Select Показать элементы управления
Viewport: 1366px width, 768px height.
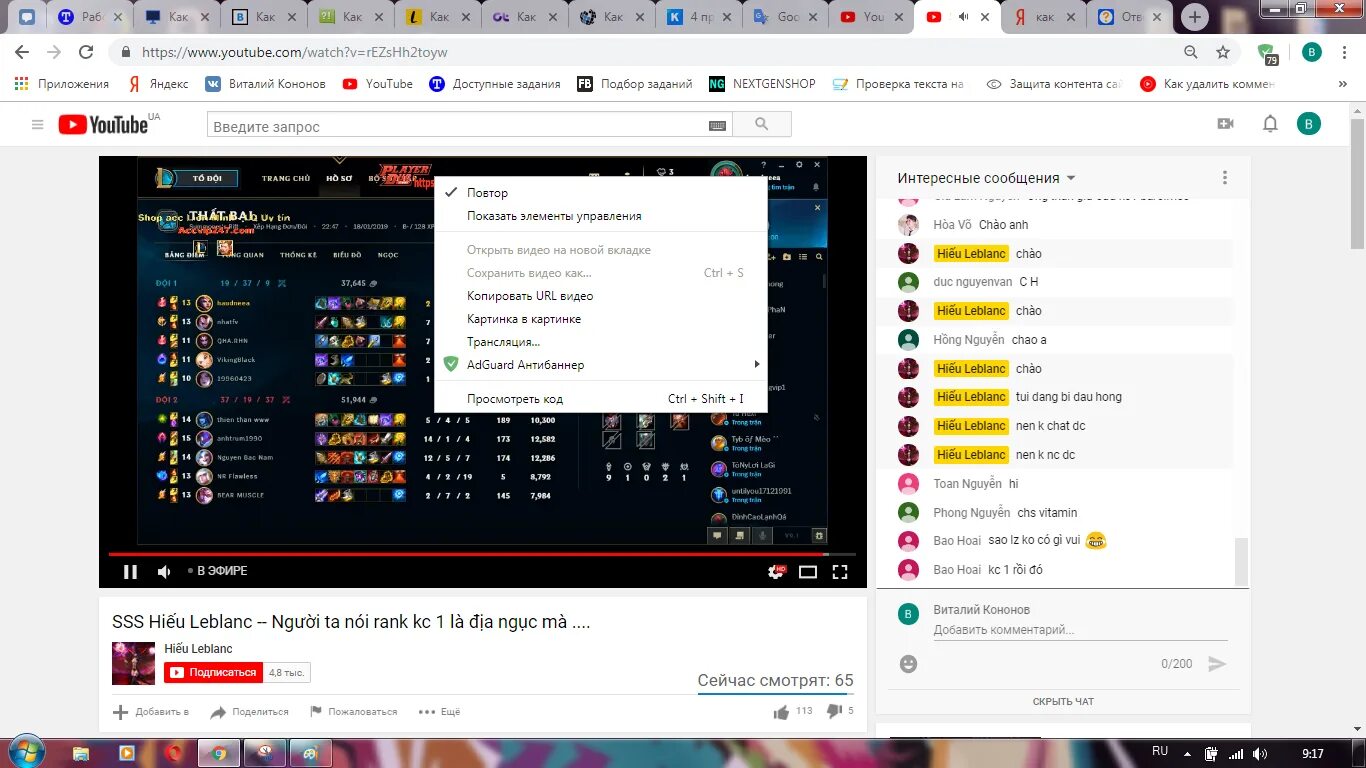600,216
